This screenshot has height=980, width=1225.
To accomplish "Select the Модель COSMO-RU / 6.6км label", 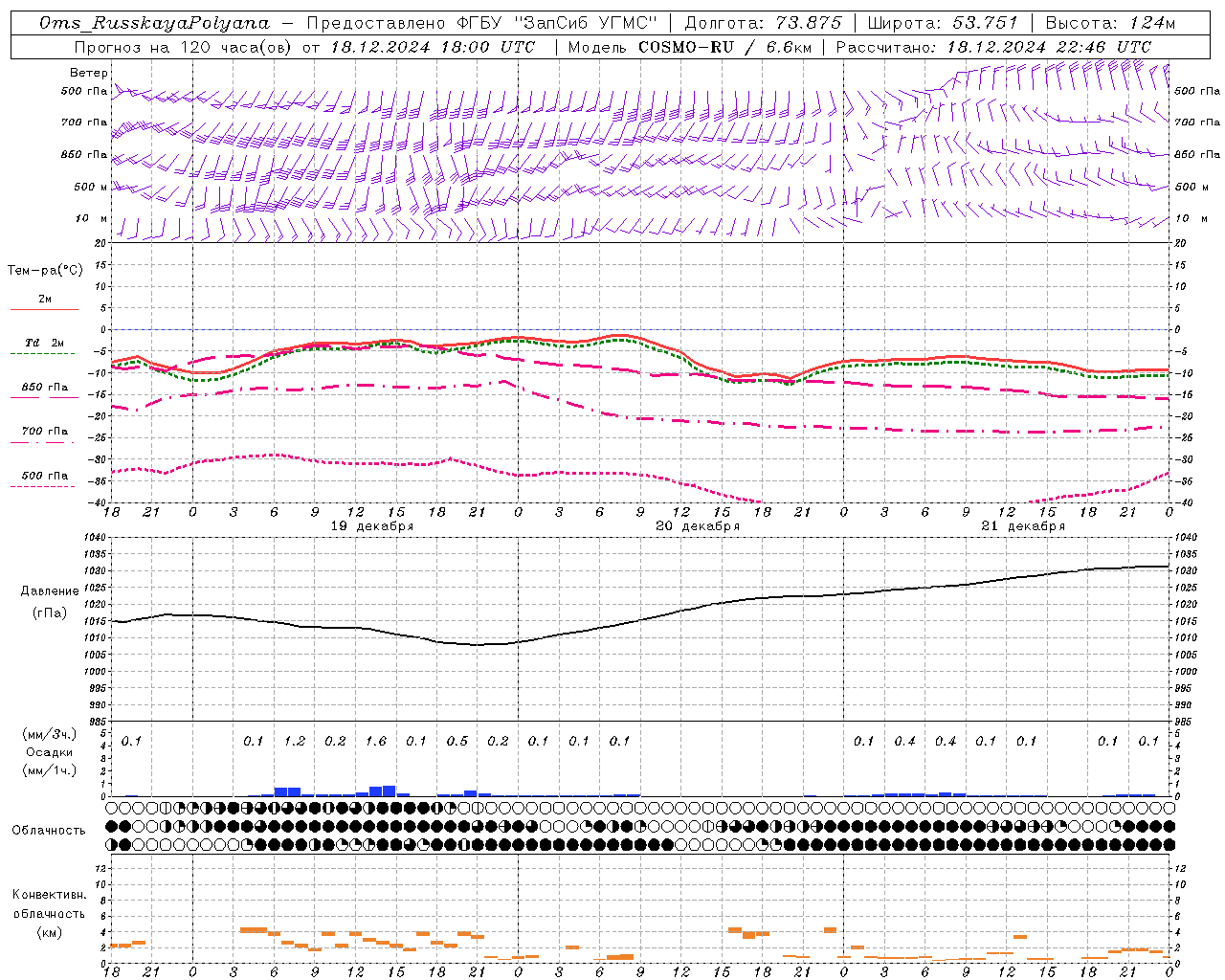I will pyautogui.click(x=689, y=46).
